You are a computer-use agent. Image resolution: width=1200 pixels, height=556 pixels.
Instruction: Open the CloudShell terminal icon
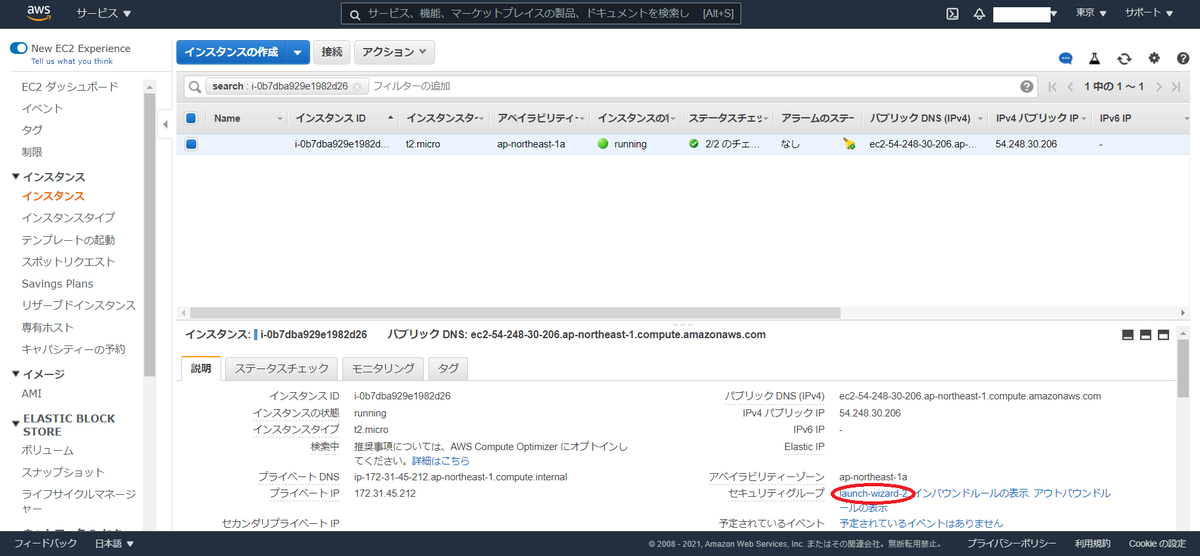click(953, 13)
